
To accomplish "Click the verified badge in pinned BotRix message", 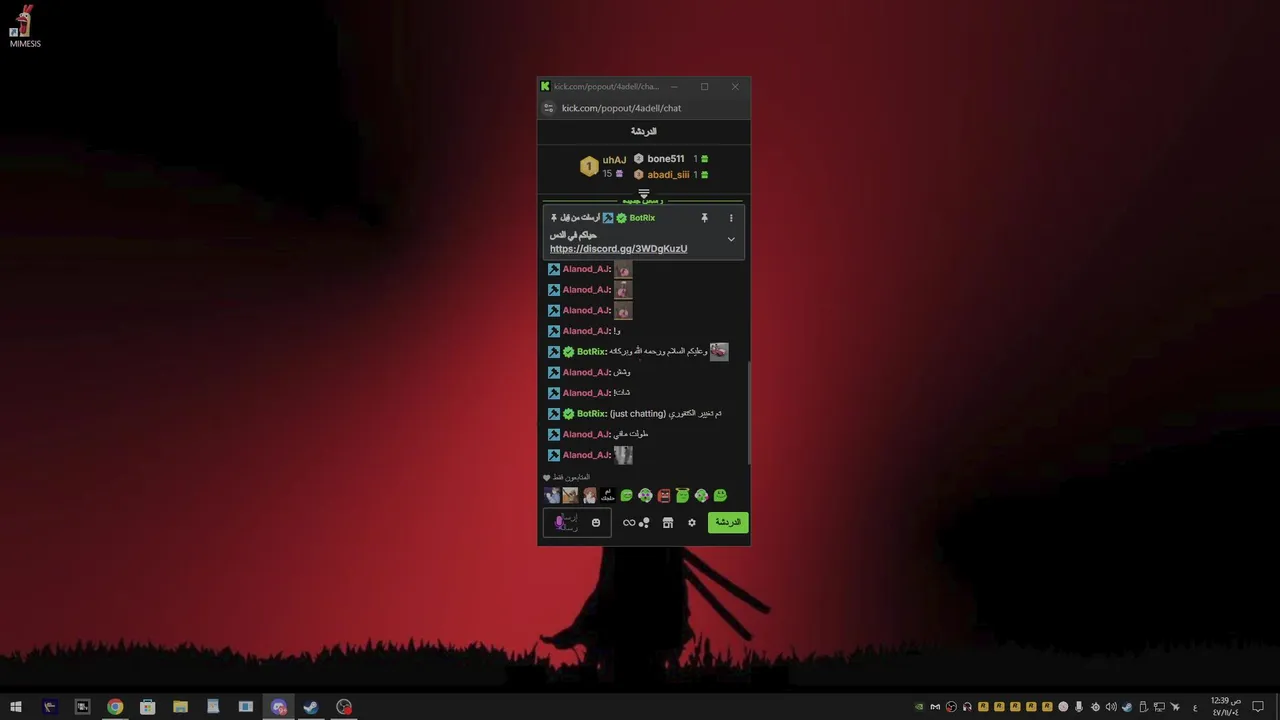I will [621, 218].
